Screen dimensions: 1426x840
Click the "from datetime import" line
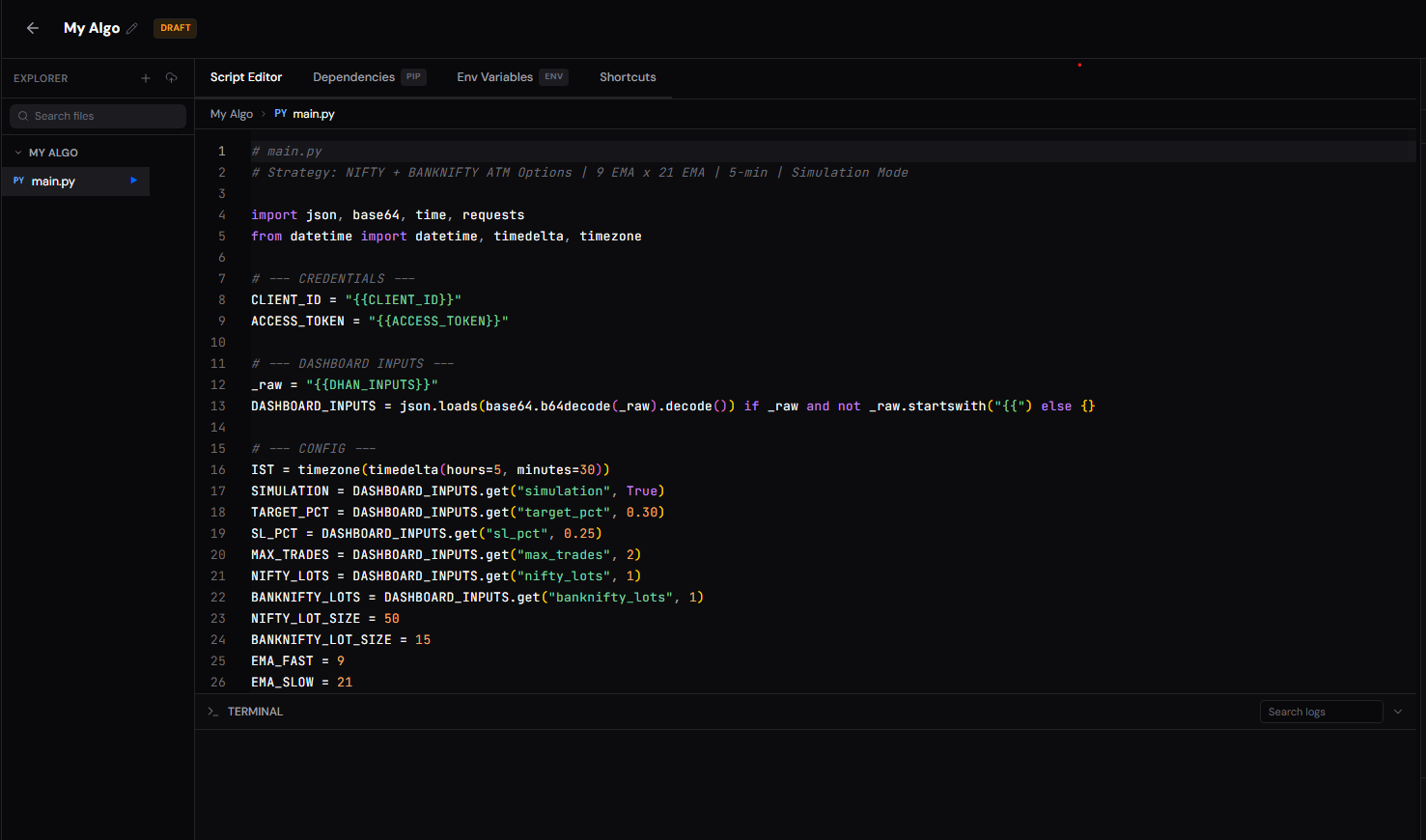[446, 237]
